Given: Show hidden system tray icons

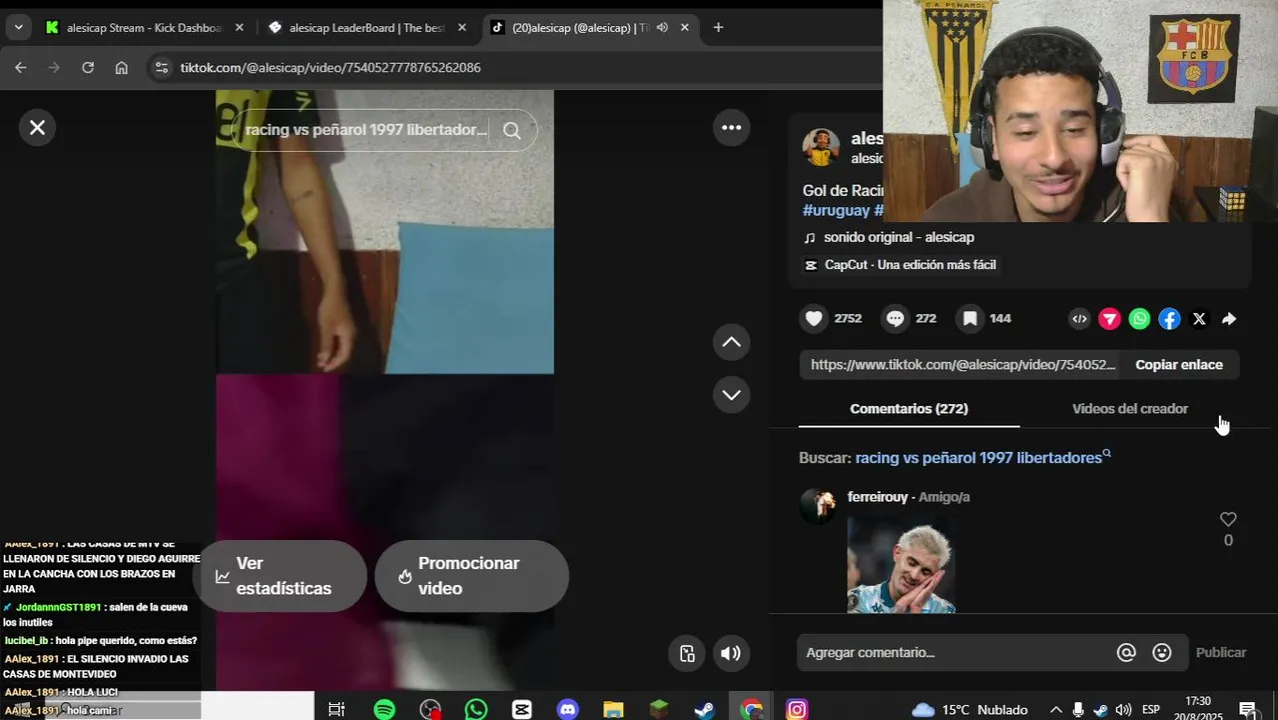Looking at the screenshot, I should 1055,710.
